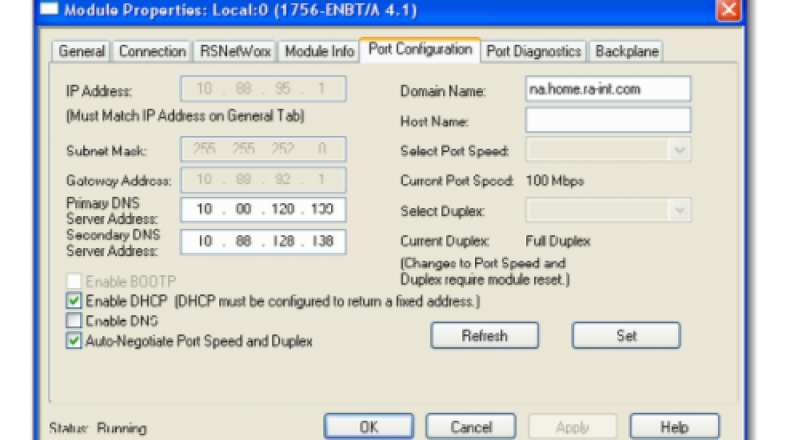Toggle Auto-Negotiate Port Speed and Duplex
Screen dimensions: 806x440
[x=74, y=341]
